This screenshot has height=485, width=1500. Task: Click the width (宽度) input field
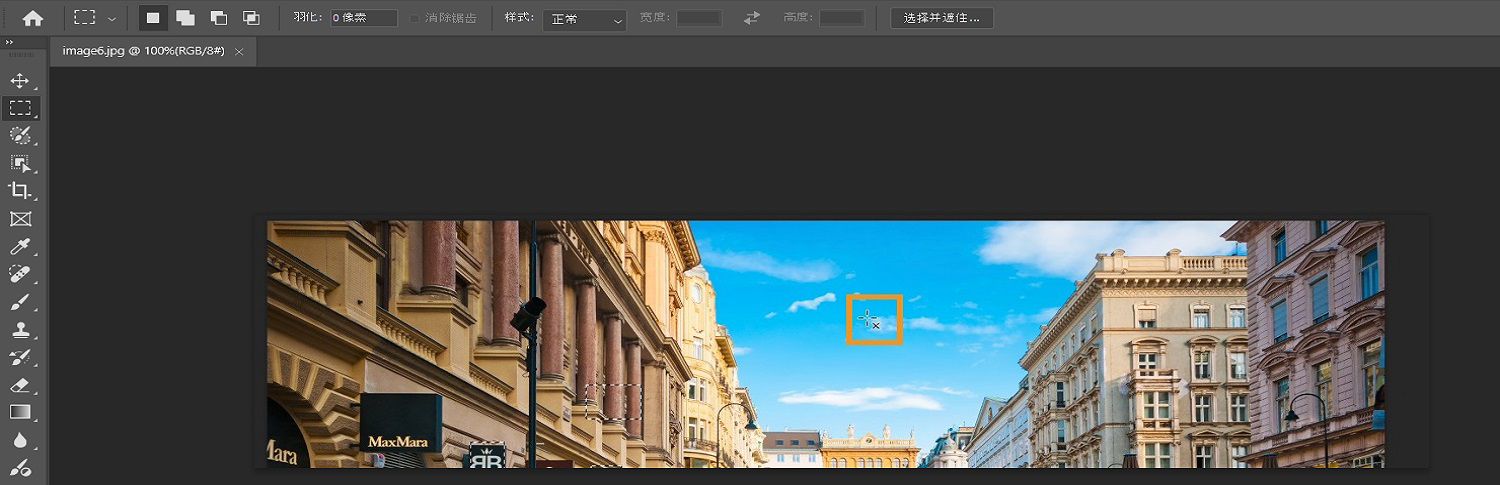(699, 18)
